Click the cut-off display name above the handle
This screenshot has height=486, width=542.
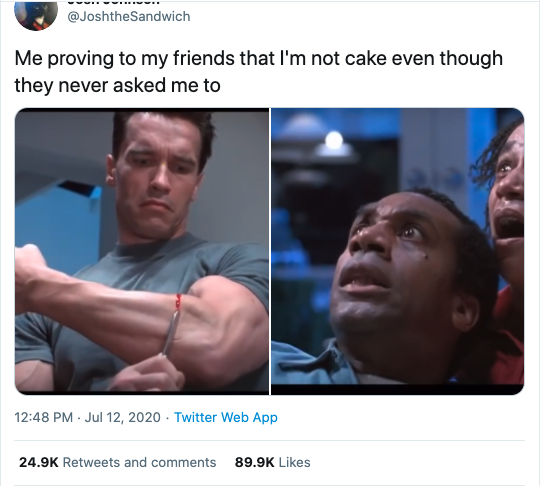tap(113, 2)
